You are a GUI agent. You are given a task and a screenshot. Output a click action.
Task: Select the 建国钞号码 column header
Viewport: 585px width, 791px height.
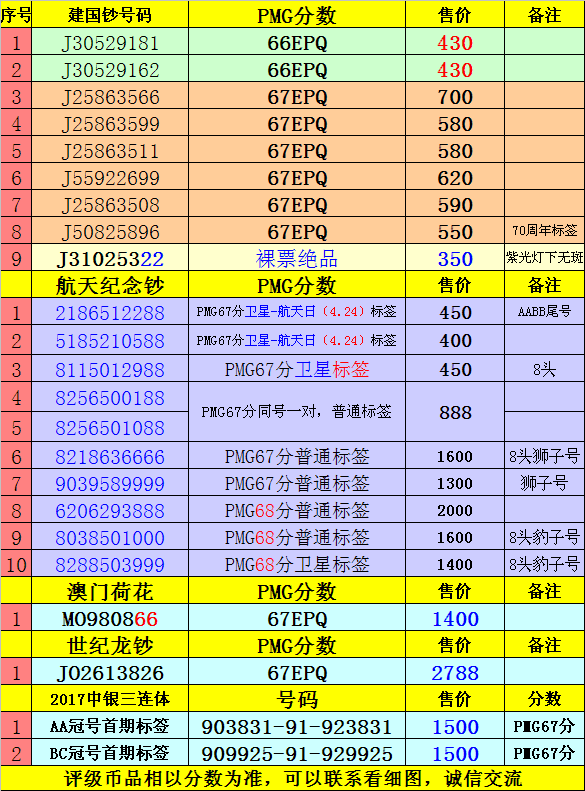coord(110,14)
